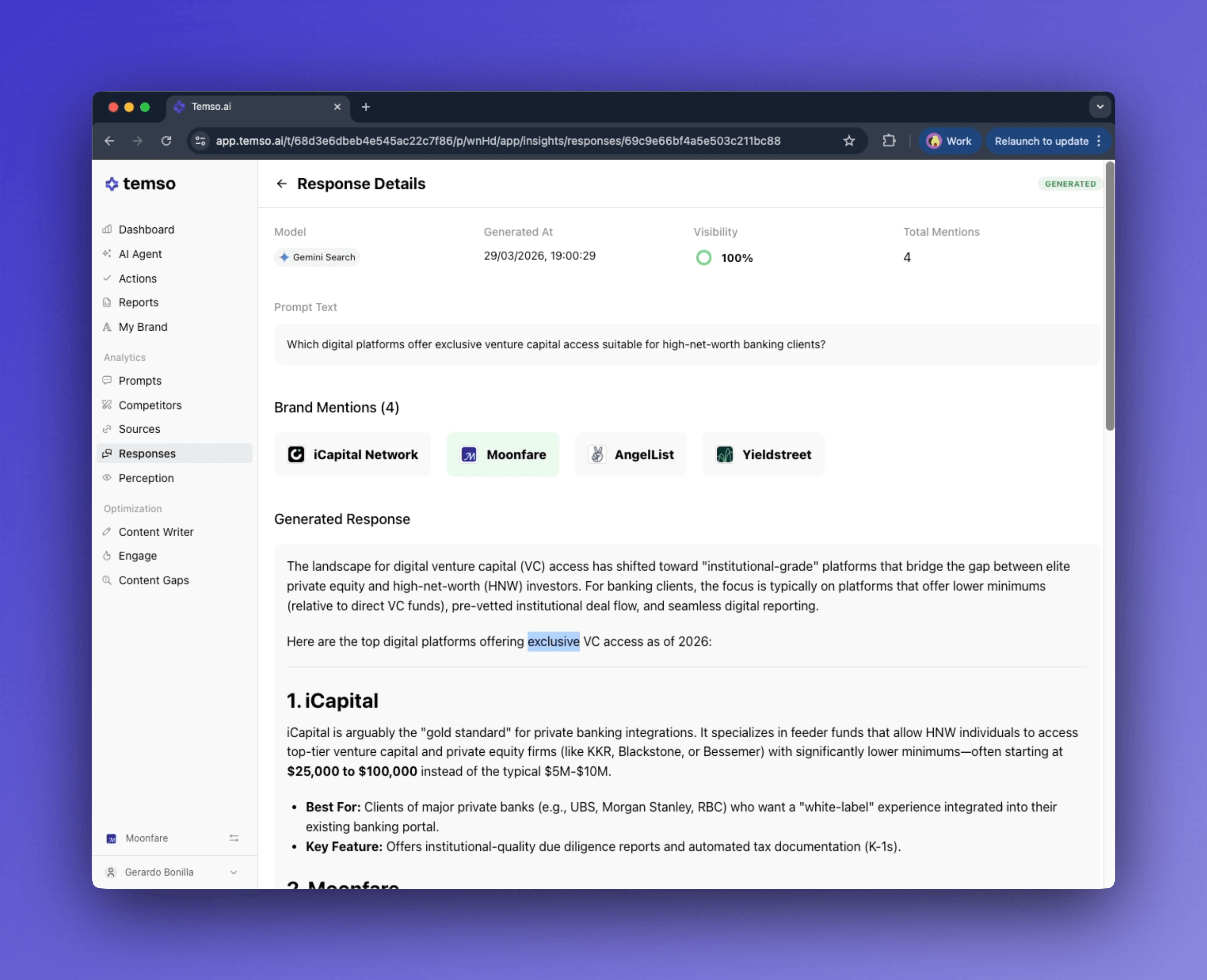Select the Moonfare brand mention chip
This screenshot has height=980, width=1207.
tap(503, 455)
